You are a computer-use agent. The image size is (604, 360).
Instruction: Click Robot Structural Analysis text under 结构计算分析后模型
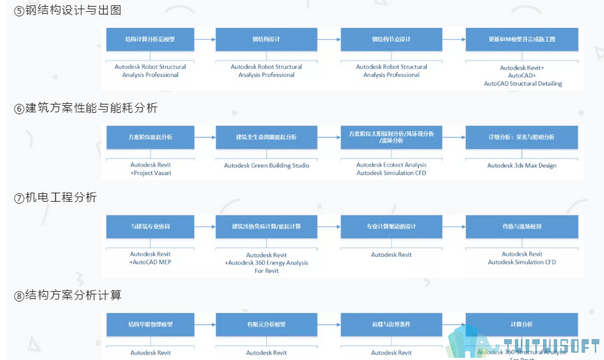pos(150,71)
